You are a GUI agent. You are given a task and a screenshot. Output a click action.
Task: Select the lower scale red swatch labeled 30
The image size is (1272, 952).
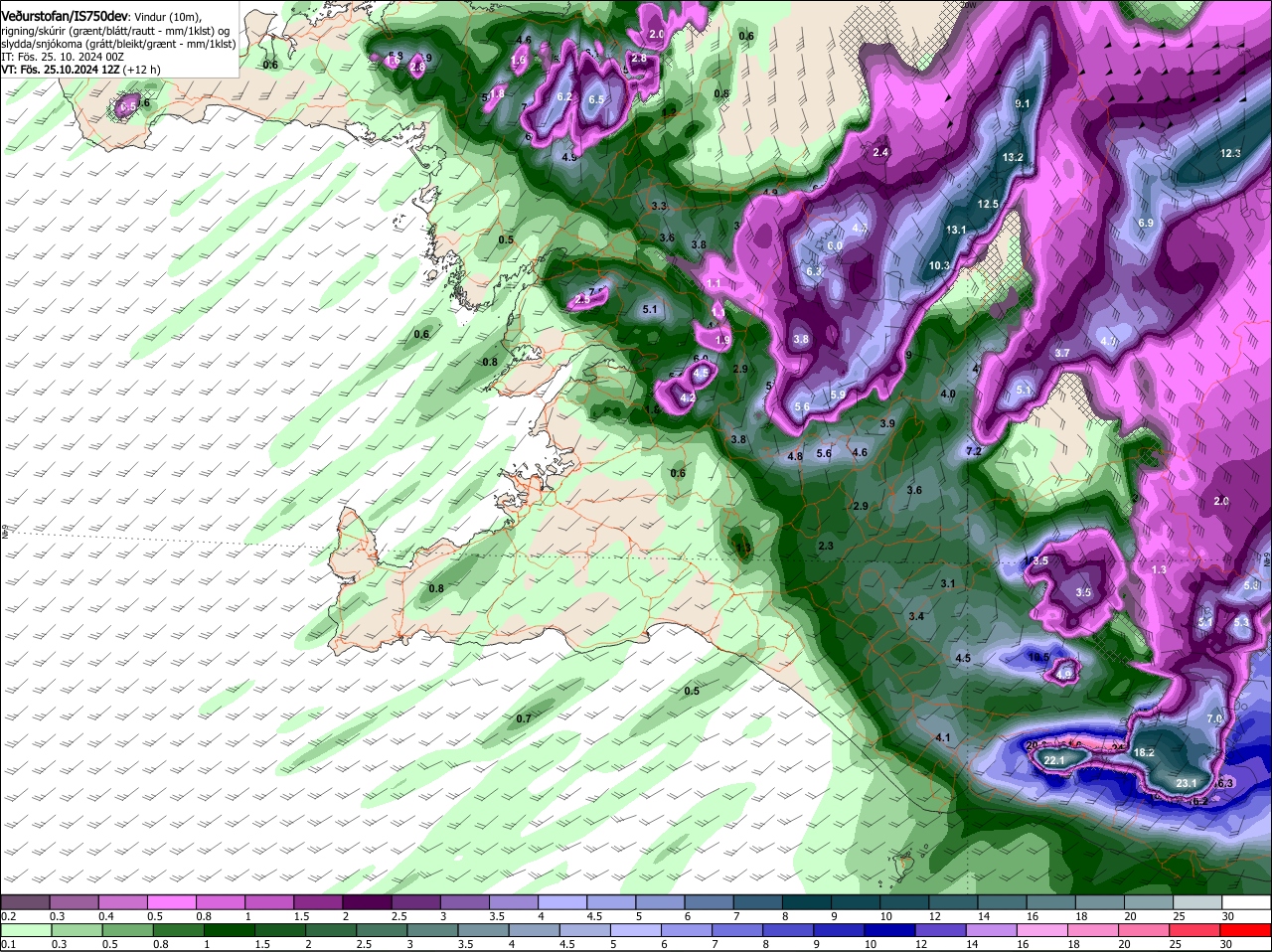1246,929
